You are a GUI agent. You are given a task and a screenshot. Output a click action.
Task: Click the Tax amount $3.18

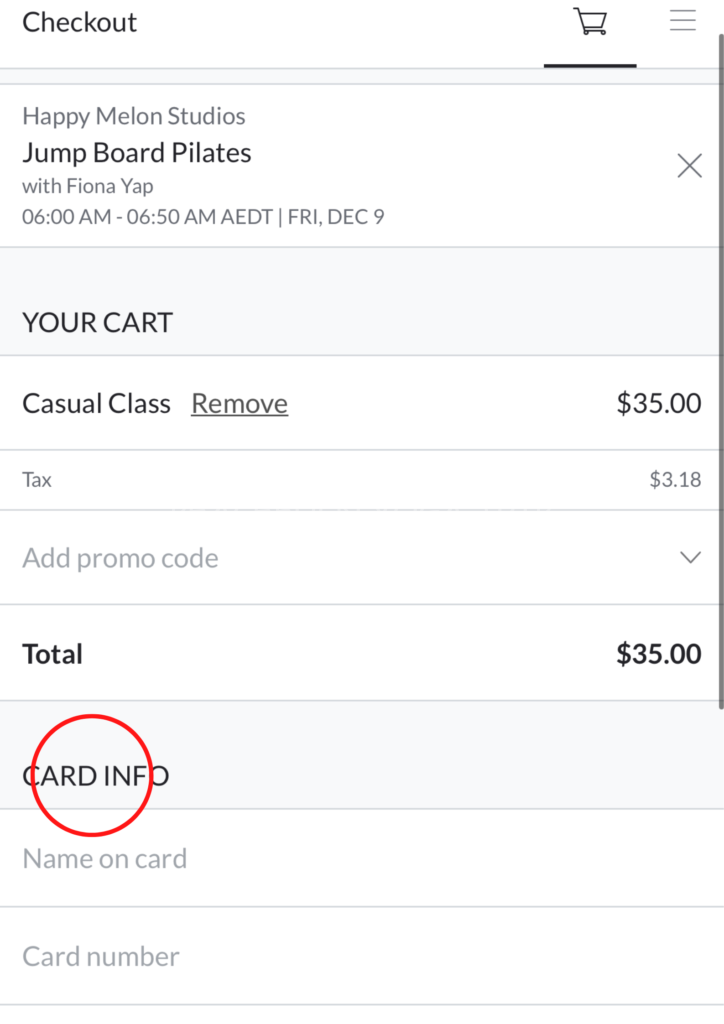[x=675, y=480]
